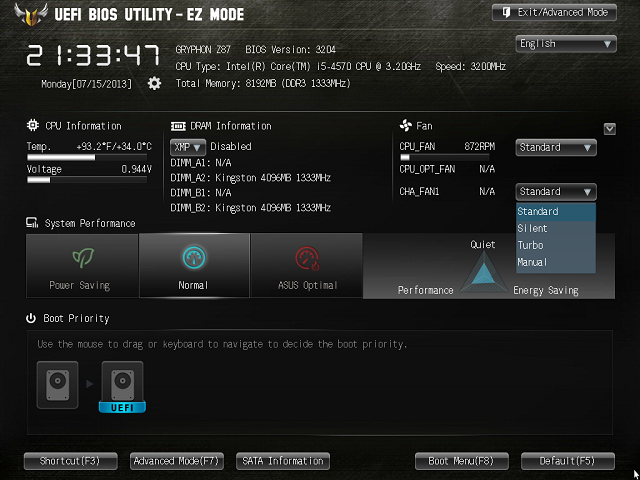The width and height of the screenshot is (640, 480).
Task: Choose Manual in the fan profile list
Action: click(556, 262)
